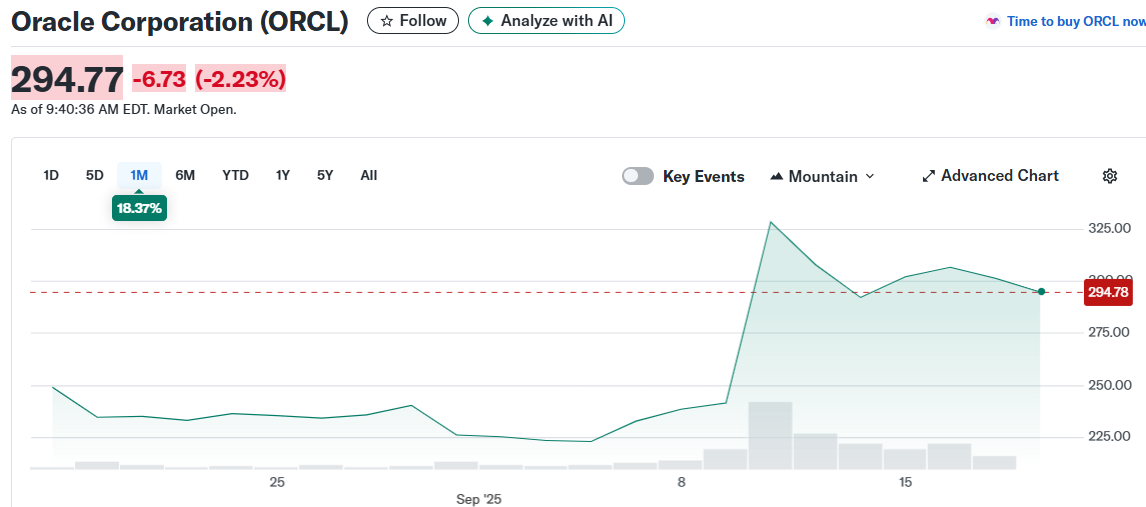
Task: Click the Mountain chart type icon
Action: tap(777, 176)
